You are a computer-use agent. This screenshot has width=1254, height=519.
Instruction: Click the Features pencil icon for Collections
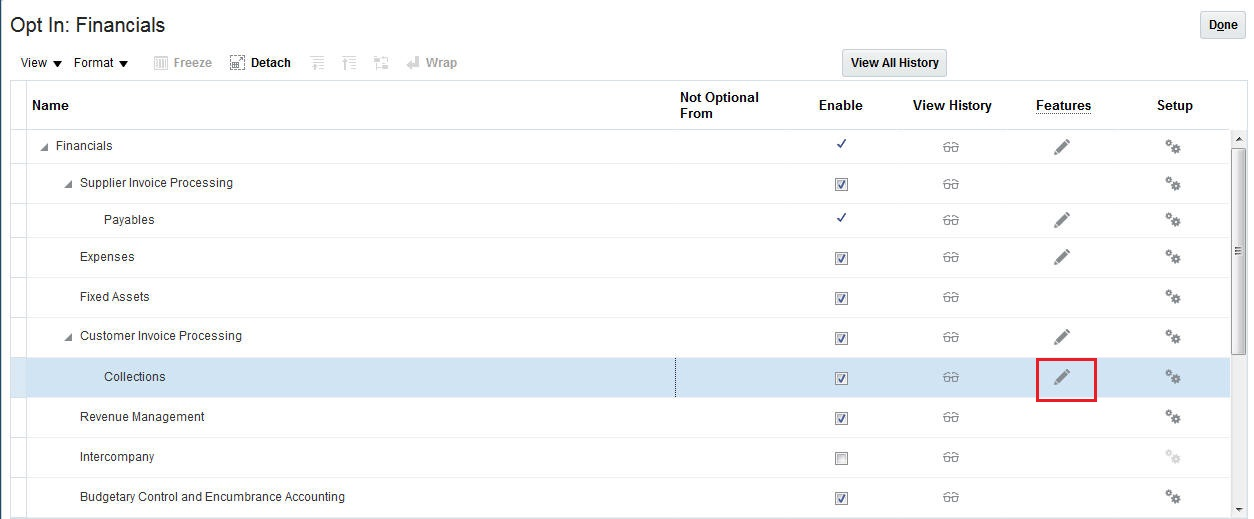pyautogui.click(x=1062, y=377)
